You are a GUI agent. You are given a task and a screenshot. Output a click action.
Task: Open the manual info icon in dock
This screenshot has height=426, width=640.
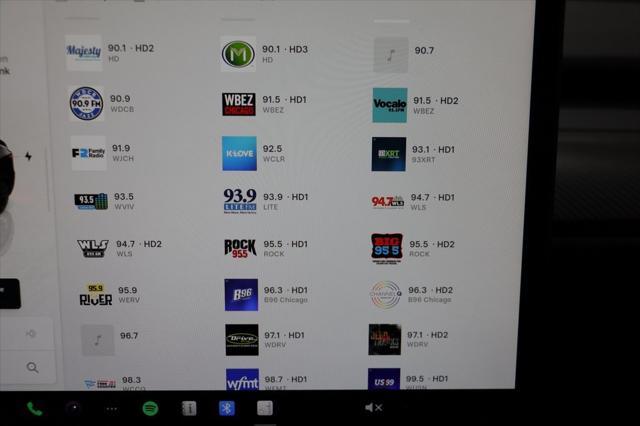189,408
